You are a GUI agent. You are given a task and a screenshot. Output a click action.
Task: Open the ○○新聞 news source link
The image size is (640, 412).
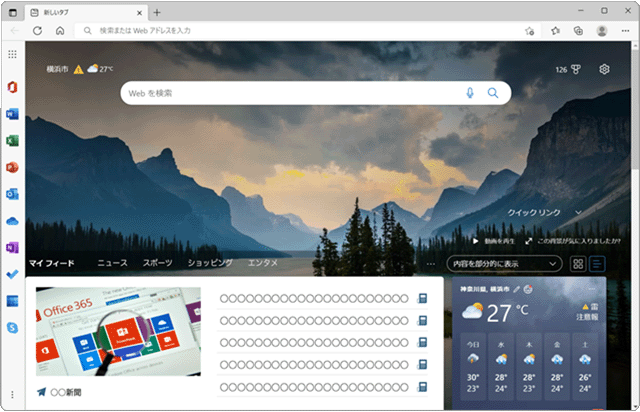(x=60, y=392)
